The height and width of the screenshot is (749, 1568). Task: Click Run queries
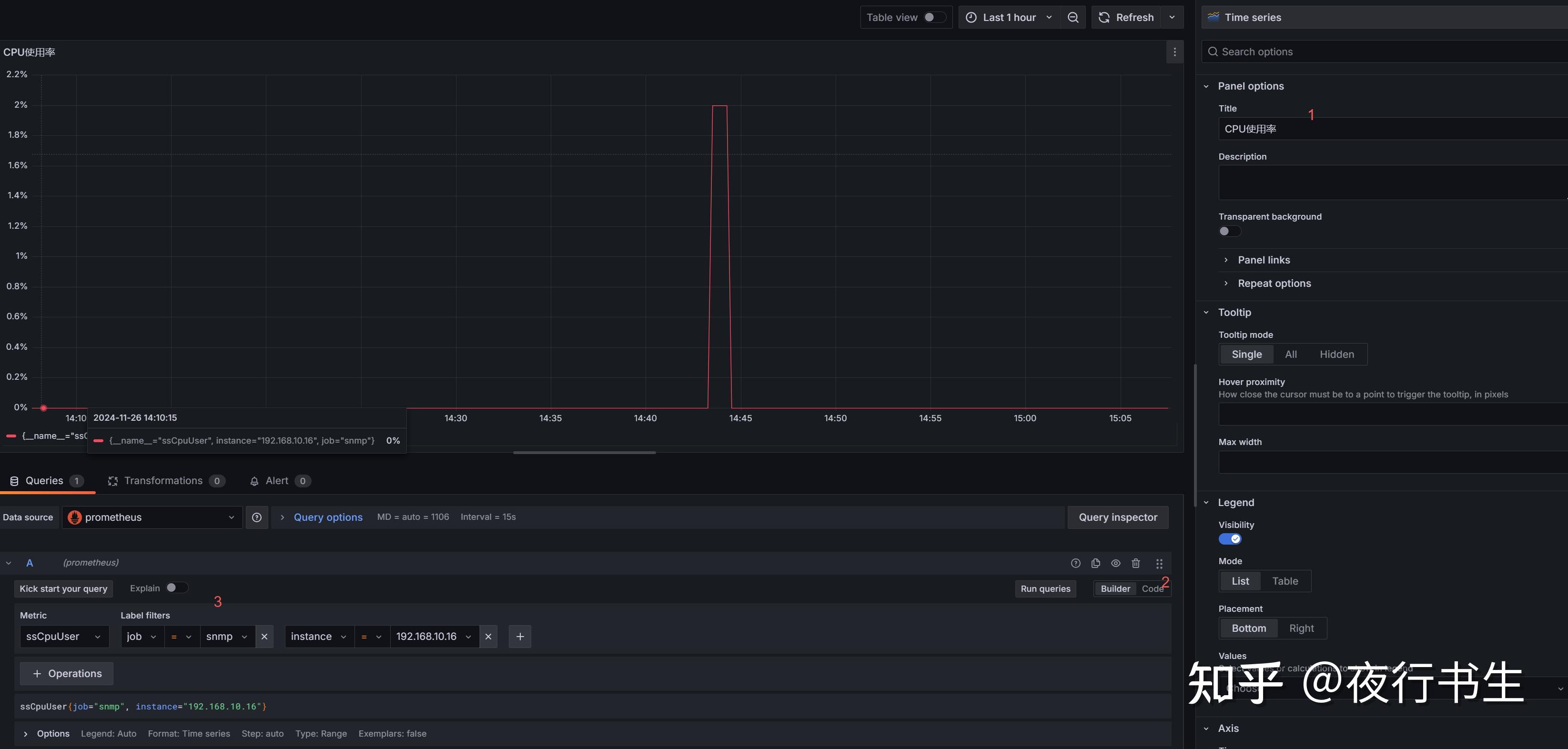click(1045, 589)
